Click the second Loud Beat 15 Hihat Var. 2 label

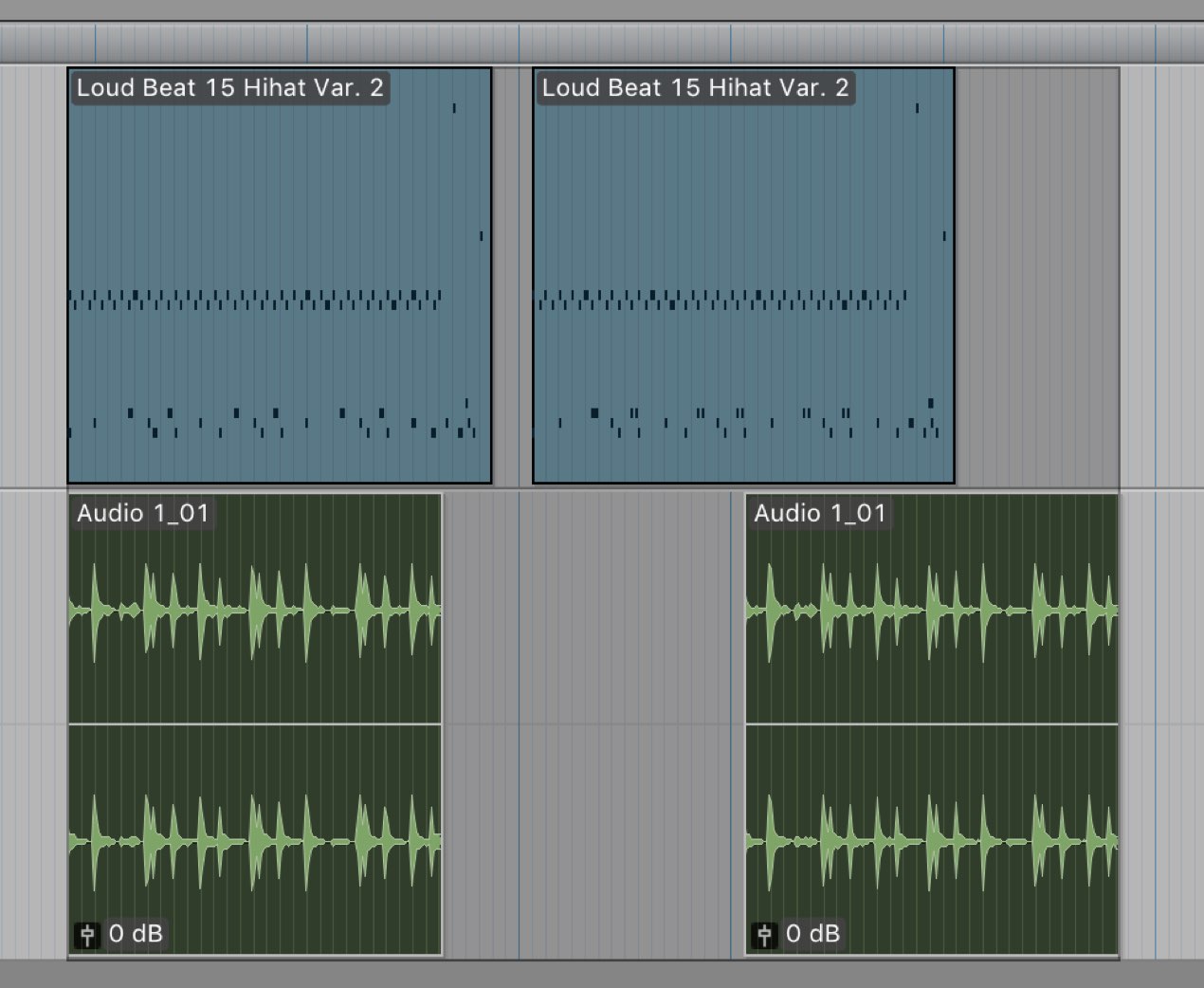[x=695, y=88]
